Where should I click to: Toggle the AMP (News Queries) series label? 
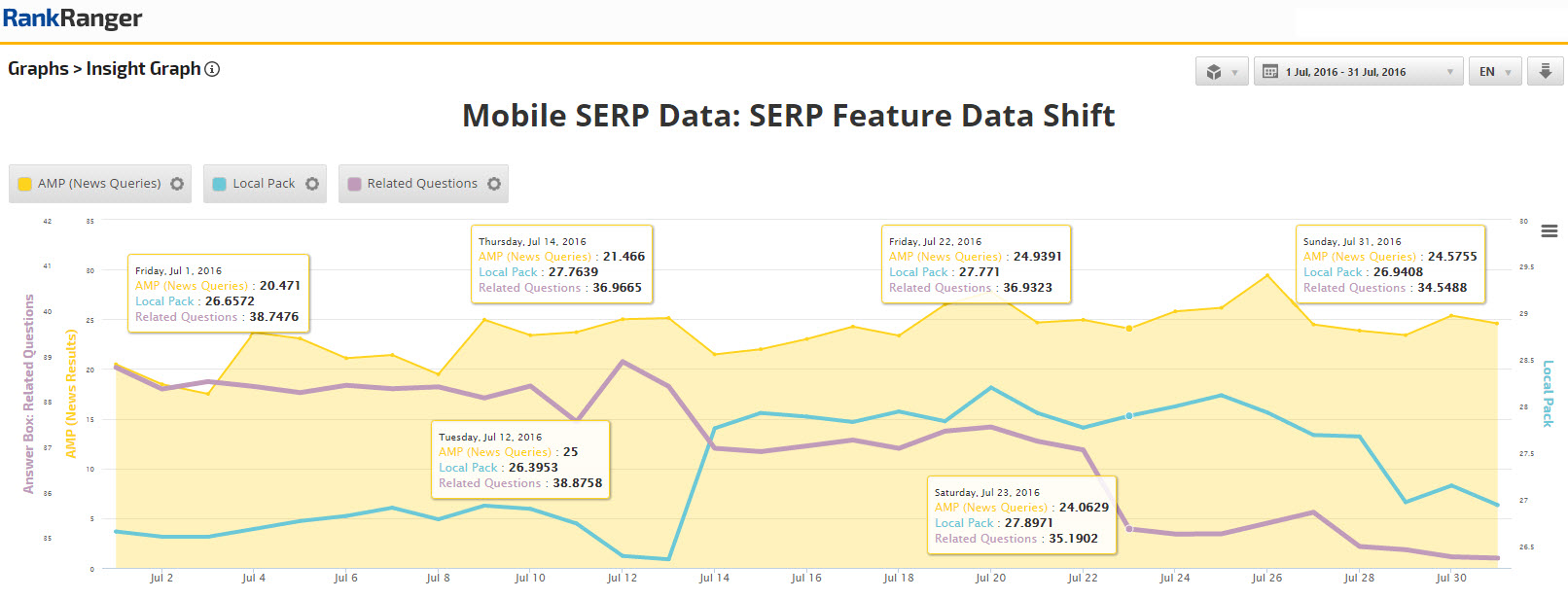pyautogui.click(x=99, y=184)
